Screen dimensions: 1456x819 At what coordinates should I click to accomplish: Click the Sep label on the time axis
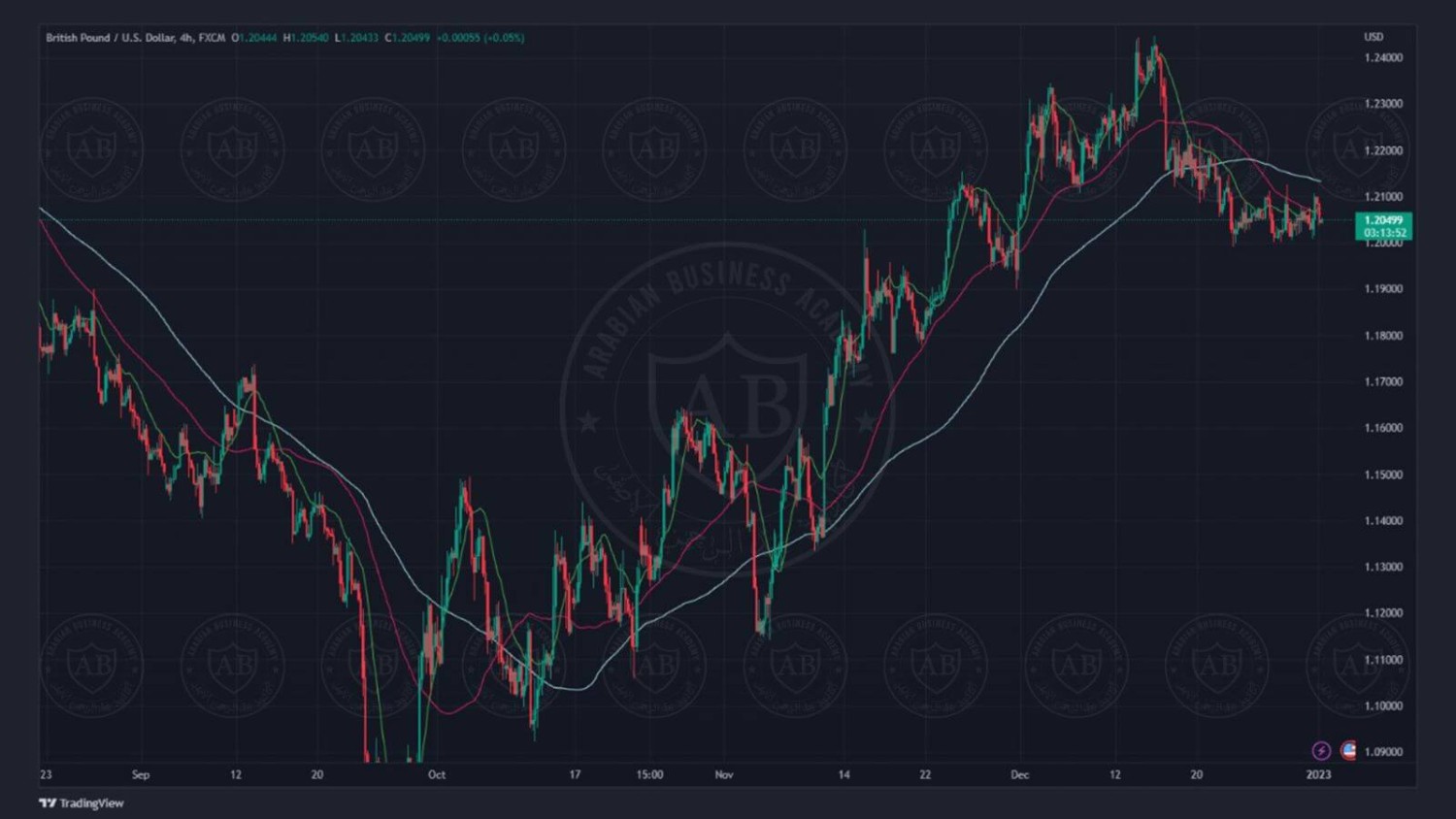click(x=141, y=774)
